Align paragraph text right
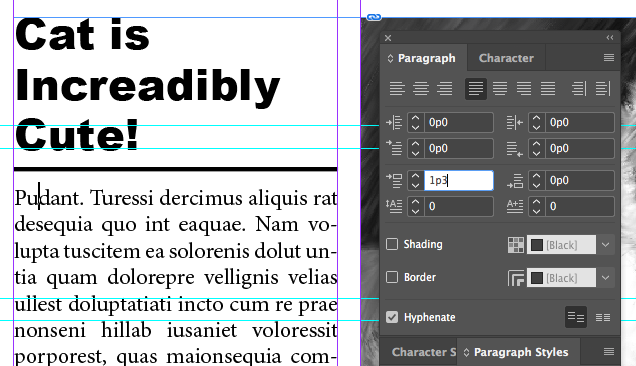The height and width of the screenshot is (366, 636). pyautogui.click(x=445, y=88)
